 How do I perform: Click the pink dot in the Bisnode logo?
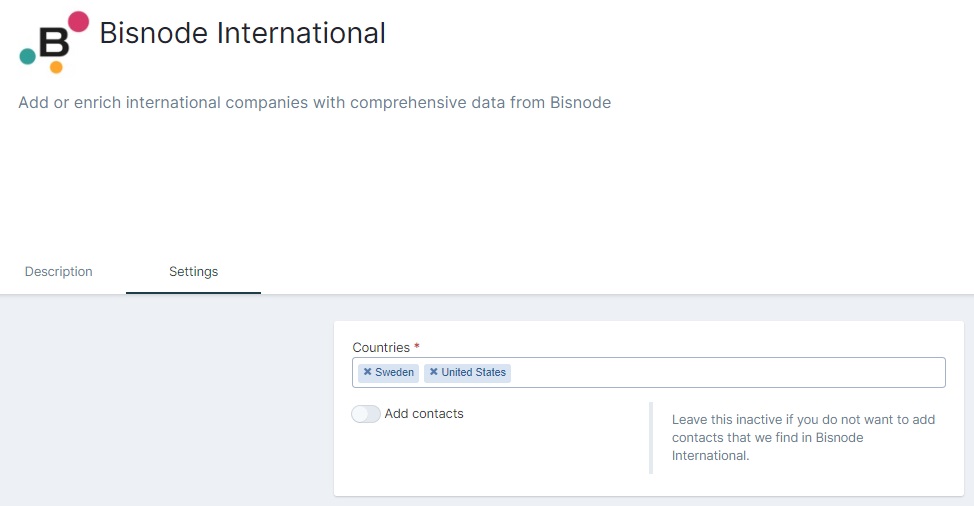pos(78,22)
